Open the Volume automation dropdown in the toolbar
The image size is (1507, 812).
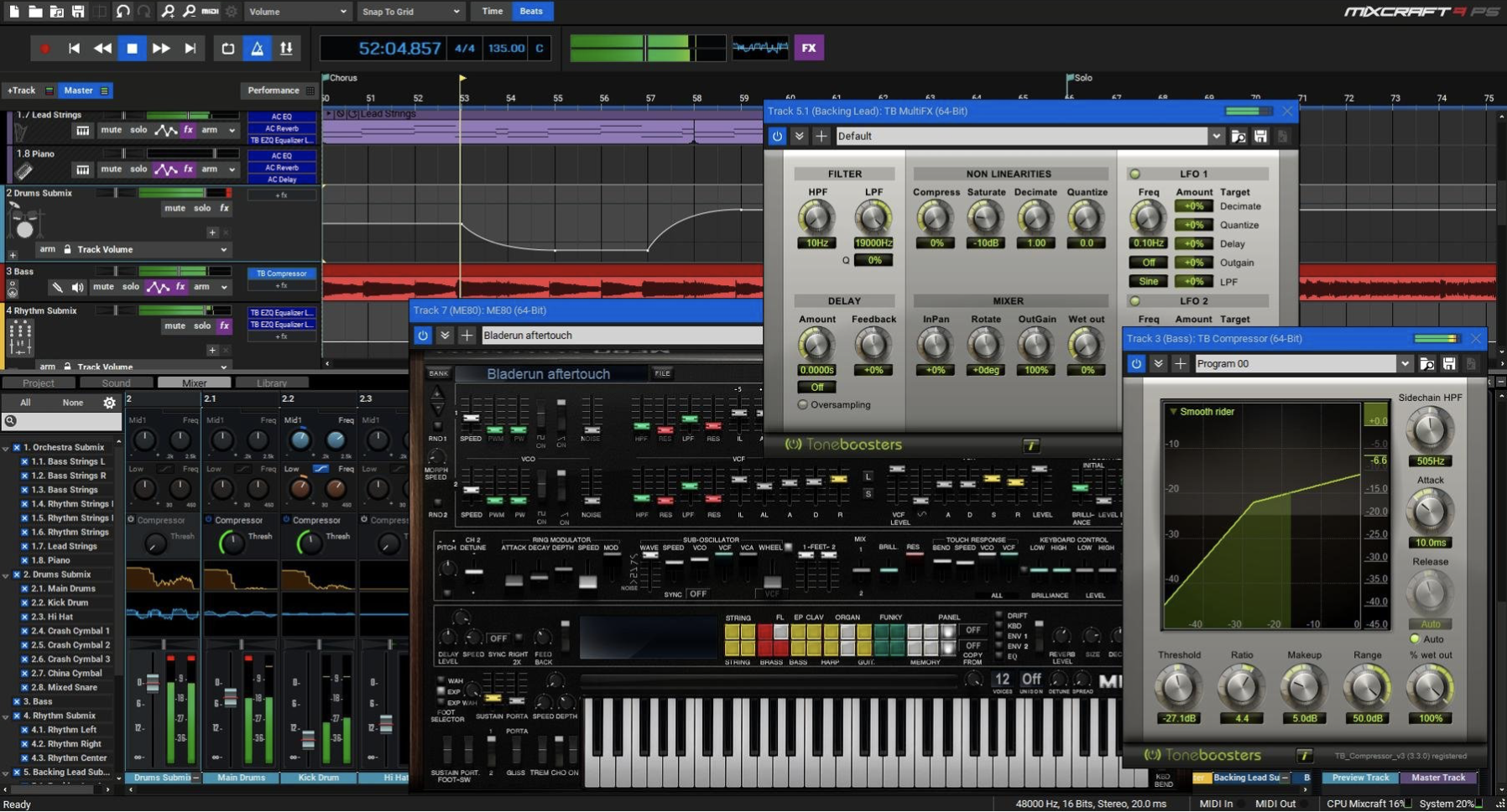coord(298,12)
